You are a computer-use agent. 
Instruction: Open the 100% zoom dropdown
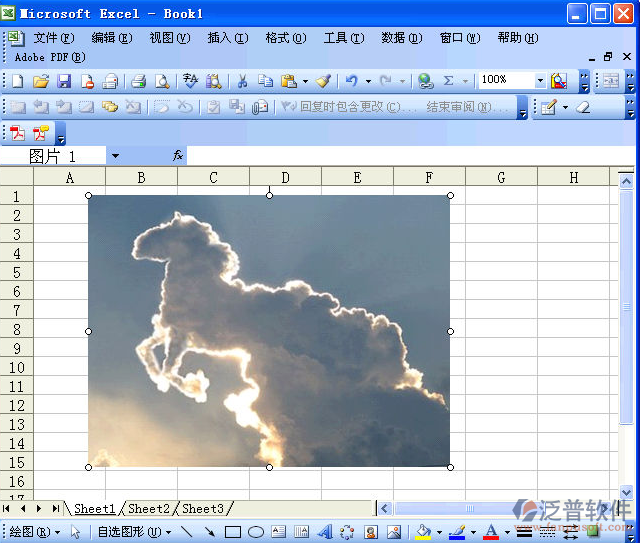coord(540,80)
